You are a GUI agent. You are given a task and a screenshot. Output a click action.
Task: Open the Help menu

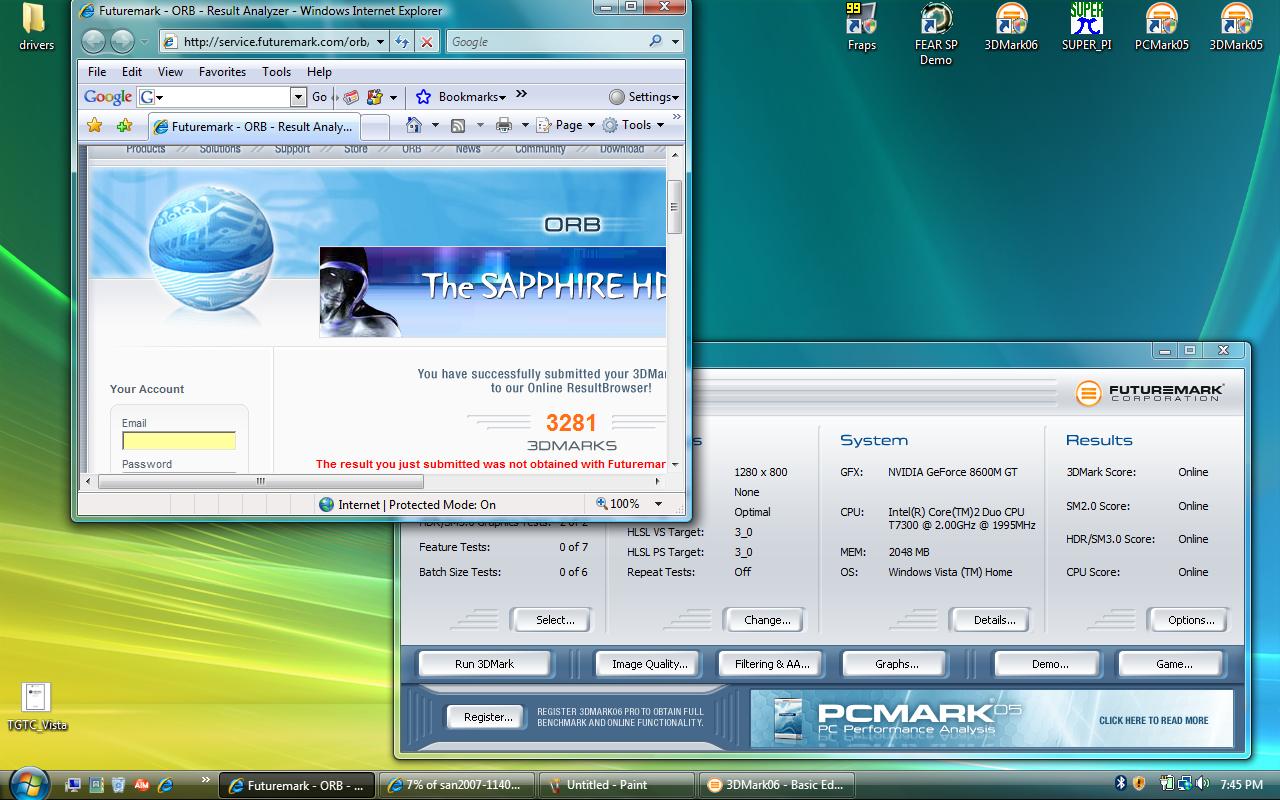319,71
